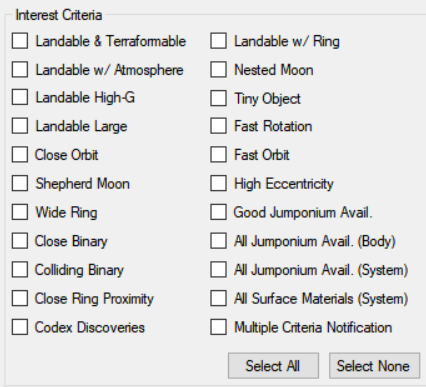Enable the Landable & Terraformable checkbox
426x387 pixels.
click(x=20, y=41)
